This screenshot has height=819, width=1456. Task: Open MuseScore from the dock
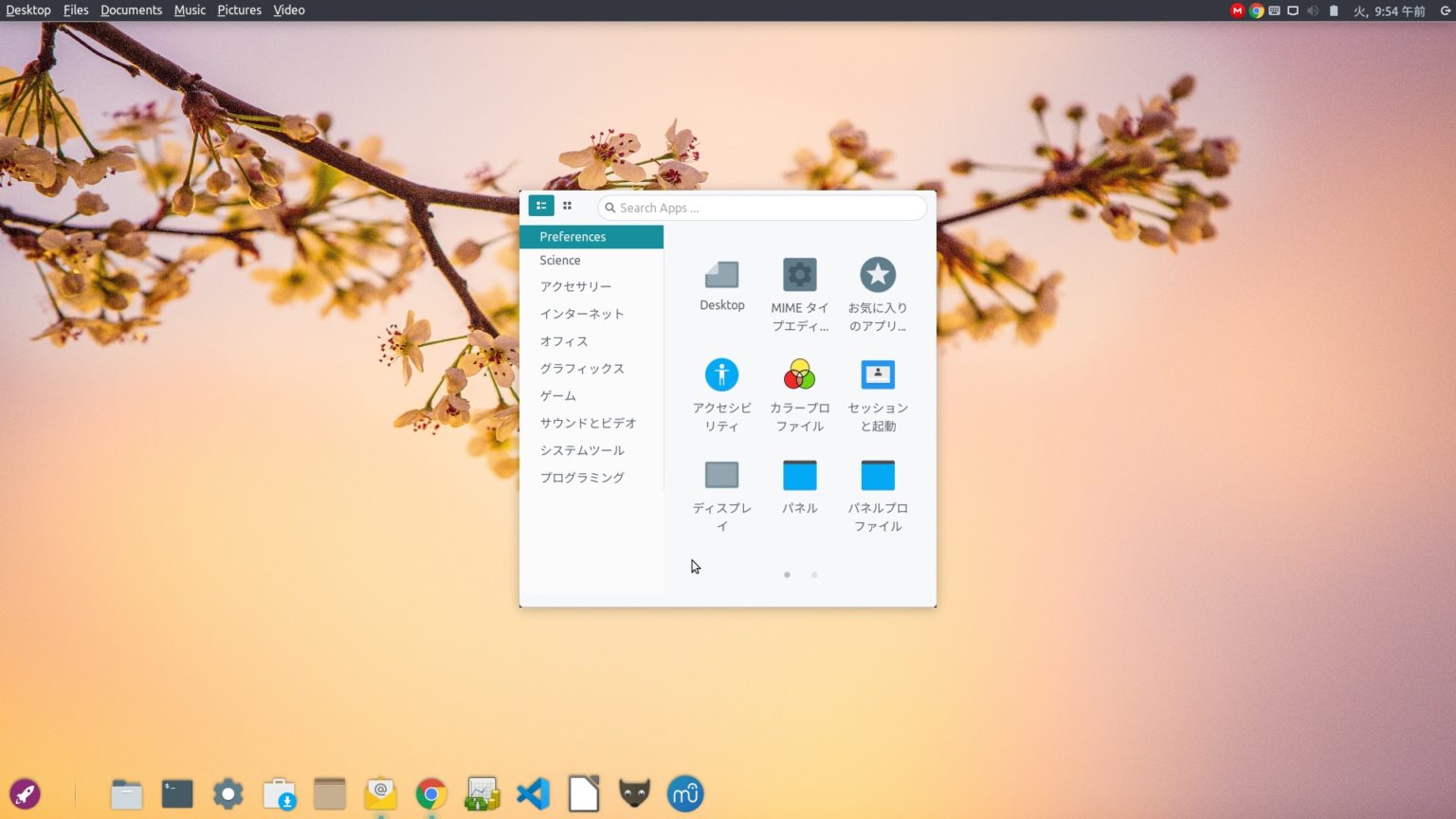point(685,793)
